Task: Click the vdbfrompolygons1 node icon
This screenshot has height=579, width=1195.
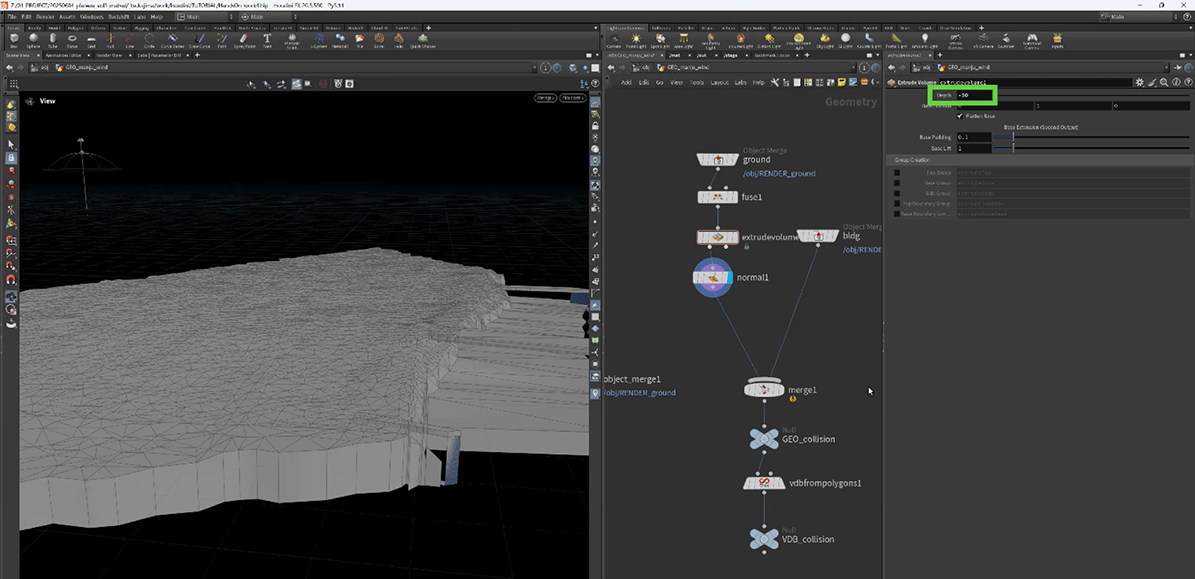Action: tap(764, 483)
